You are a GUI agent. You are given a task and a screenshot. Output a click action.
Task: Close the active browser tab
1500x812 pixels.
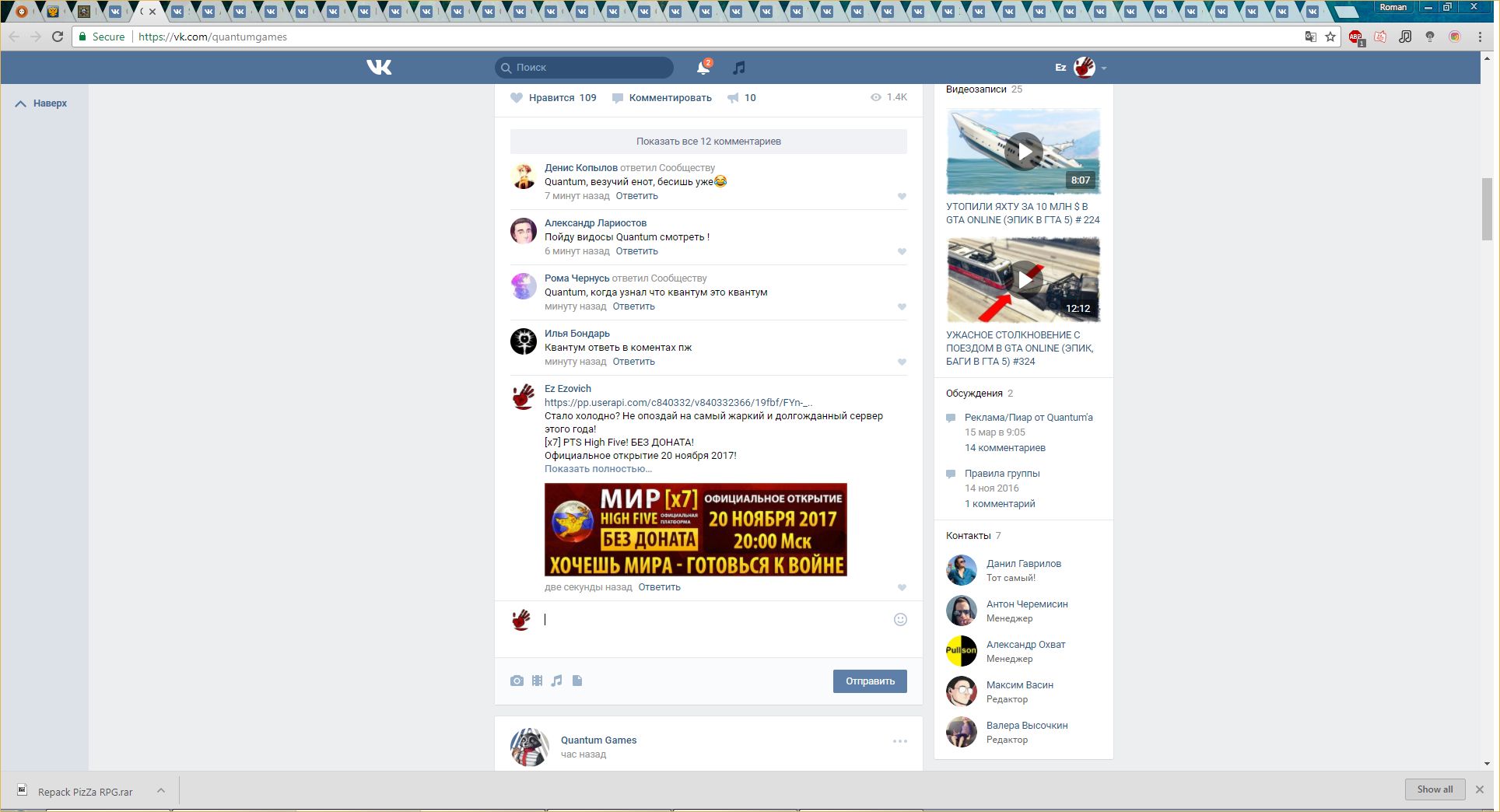click(152, 12)
